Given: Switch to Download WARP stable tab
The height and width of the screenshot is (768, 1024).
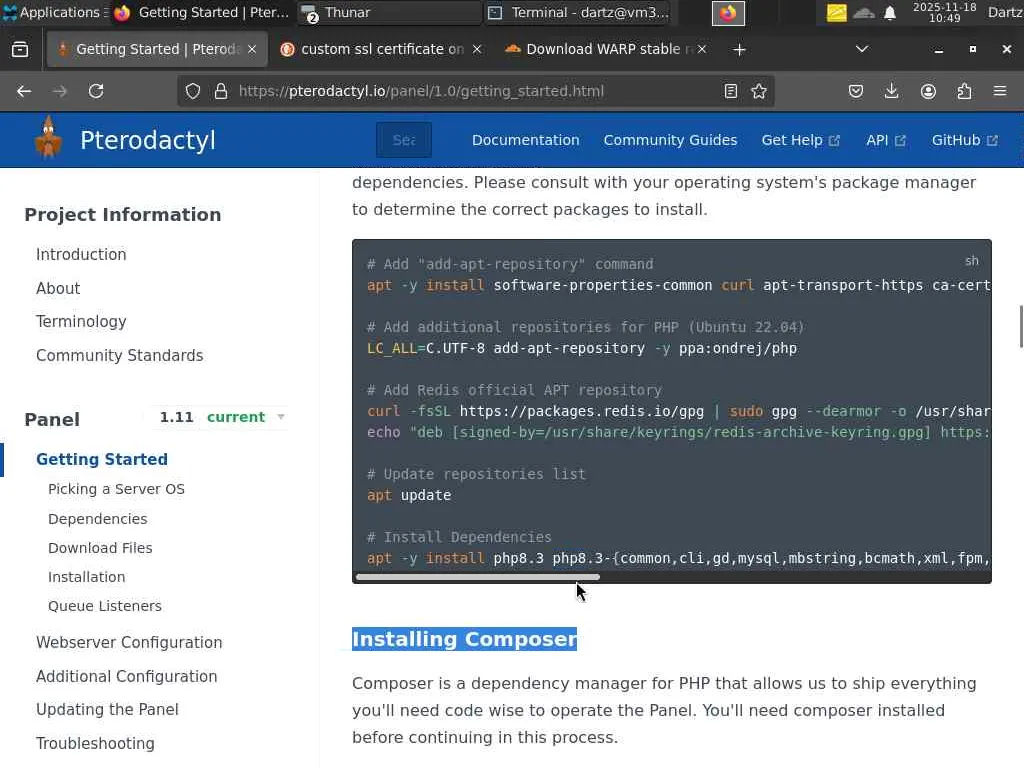Looking at the screenshot, I should [x=604, y=50].
